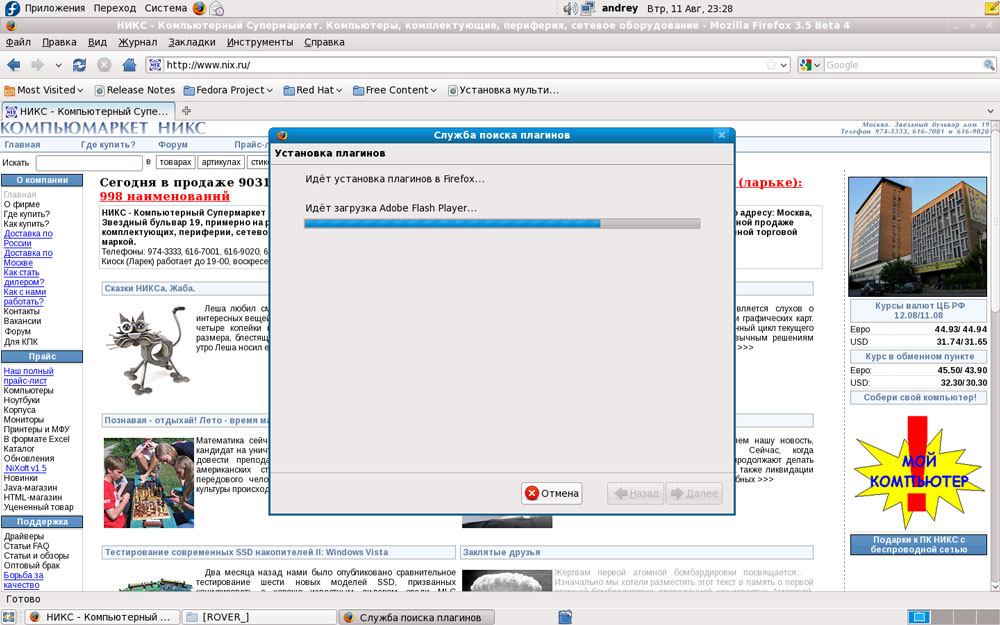Click the артикулах search button
1000x625 pixels.
point(221,162)
